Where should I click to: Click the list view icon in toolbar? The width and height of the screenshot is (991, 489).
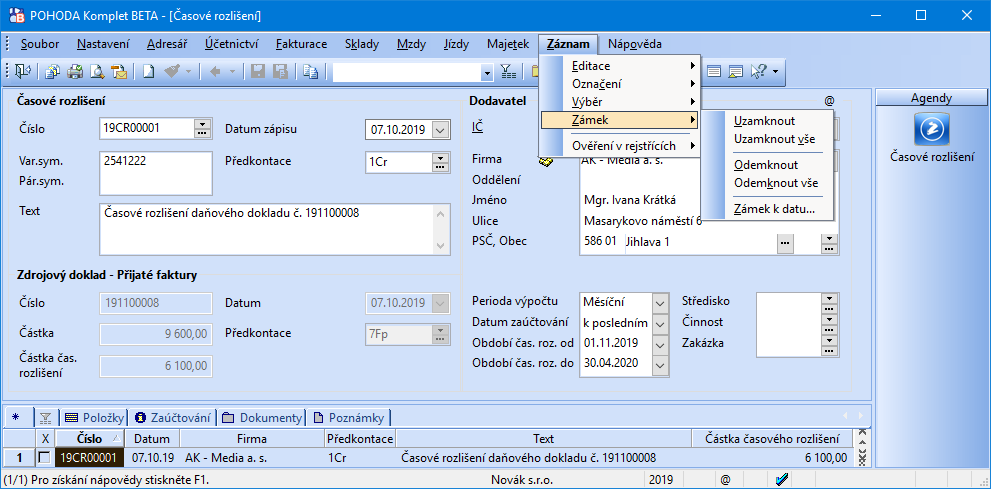[714, 71]
